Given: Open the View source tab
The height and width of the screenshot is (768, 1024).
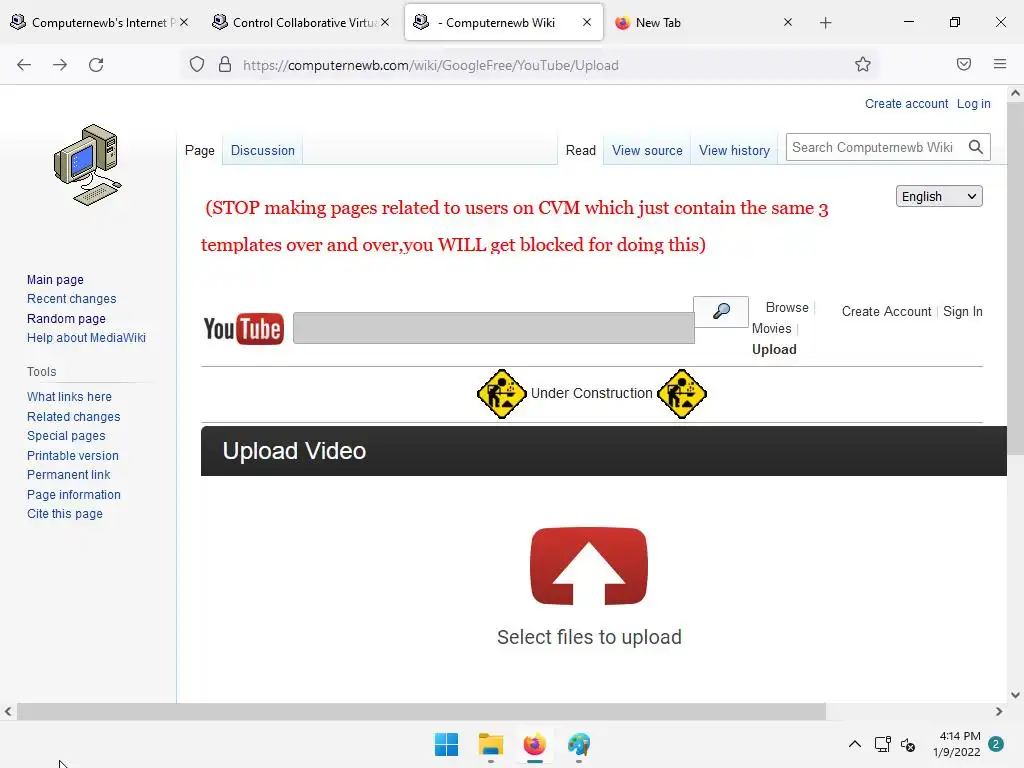Looking at the screenshot, I should (647, 150).
